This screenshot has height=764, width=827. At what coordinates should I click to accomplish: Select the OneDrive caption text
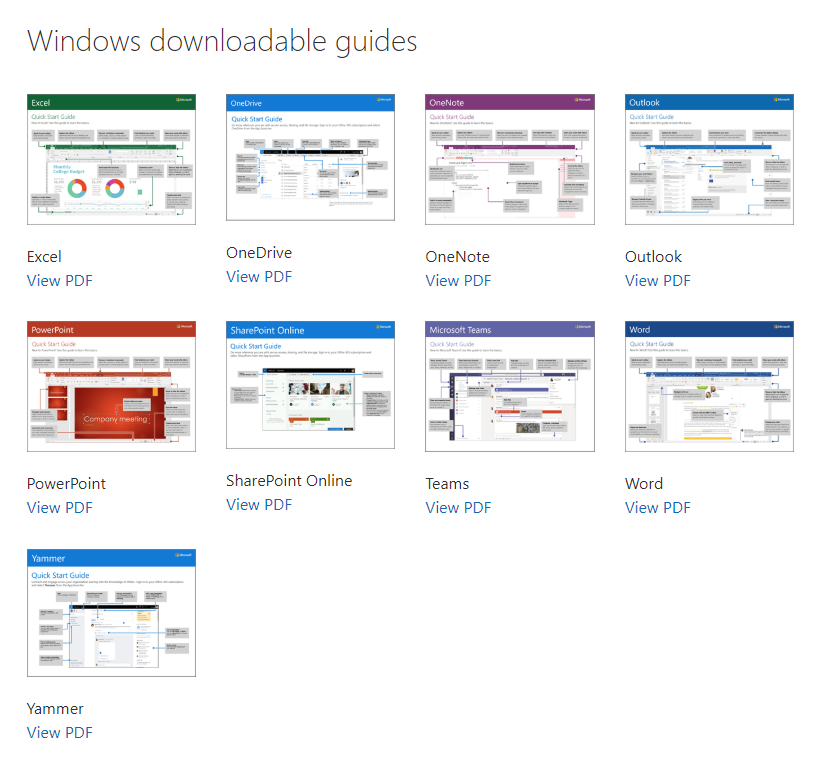259,253
